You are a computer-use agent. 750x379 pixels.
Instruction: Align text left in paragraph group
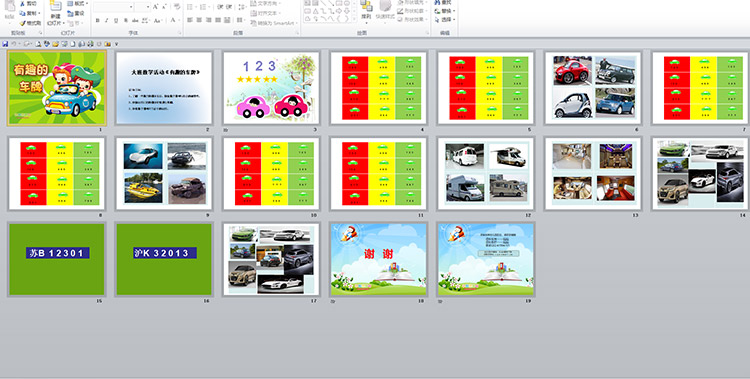[x=190, y=21]
